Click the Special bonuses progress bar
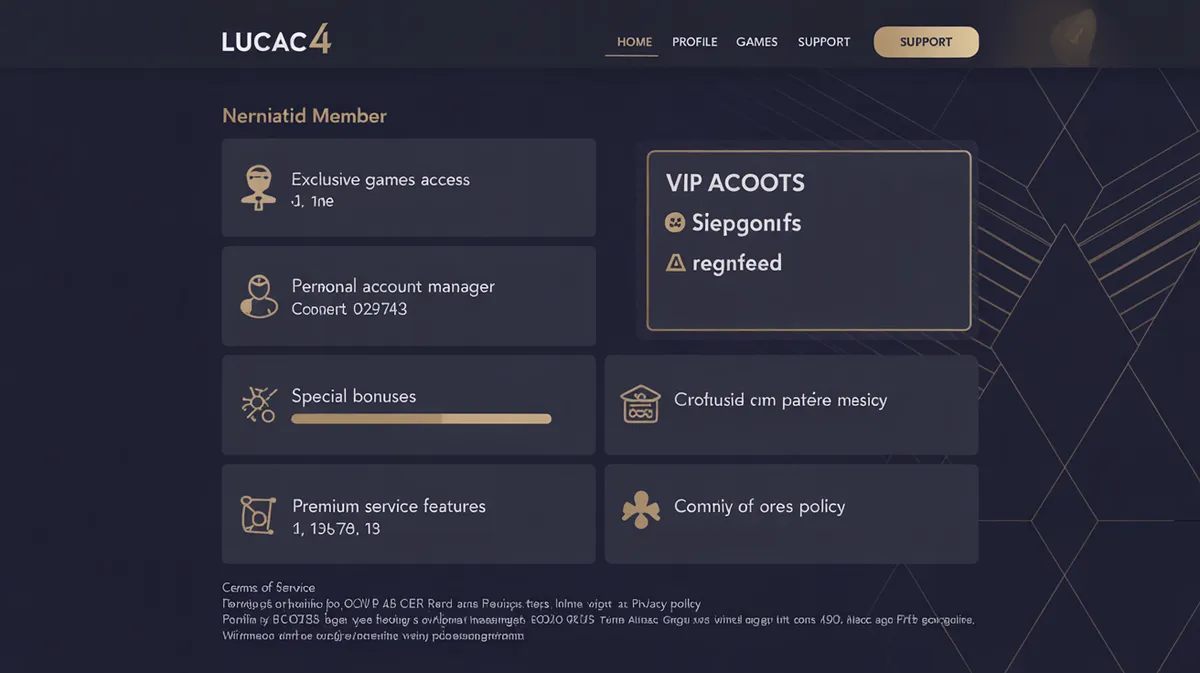Viewport: 1200px width, 673px height. click(x=420, y=419)
